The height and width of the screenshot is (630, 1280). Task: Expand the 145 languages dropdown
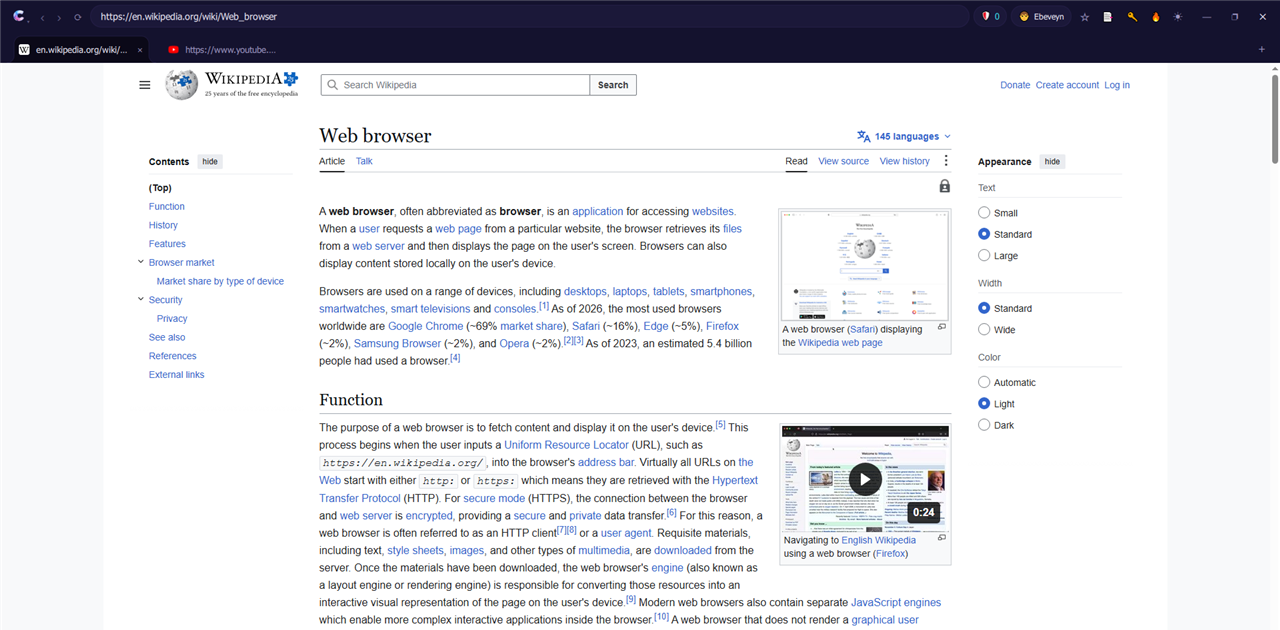904,136
